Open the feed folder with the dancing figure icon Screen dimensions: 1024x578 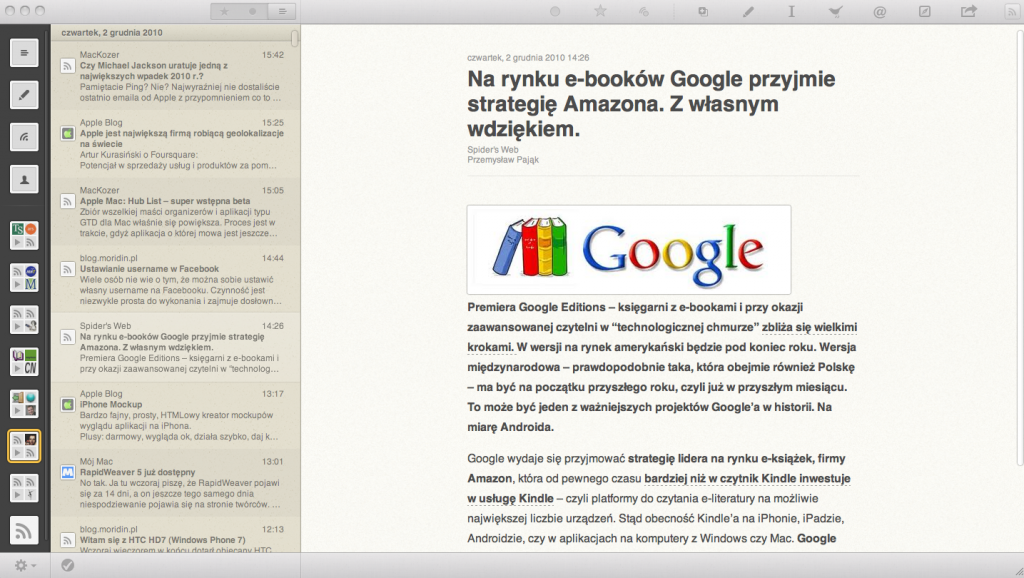pyautogui.click(x=24, y=488)
